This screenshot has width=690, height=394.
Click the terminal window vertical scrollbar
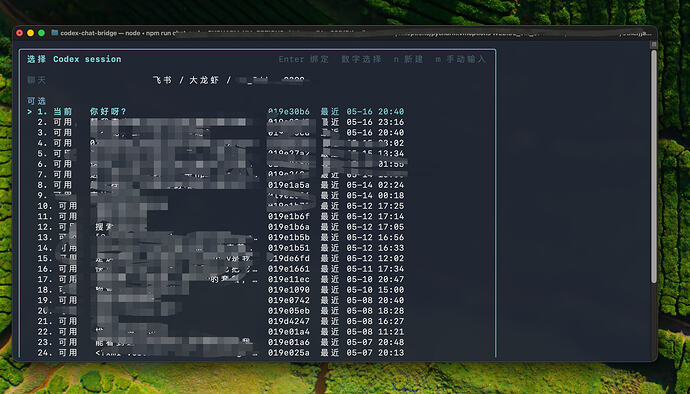pos(653,166)
